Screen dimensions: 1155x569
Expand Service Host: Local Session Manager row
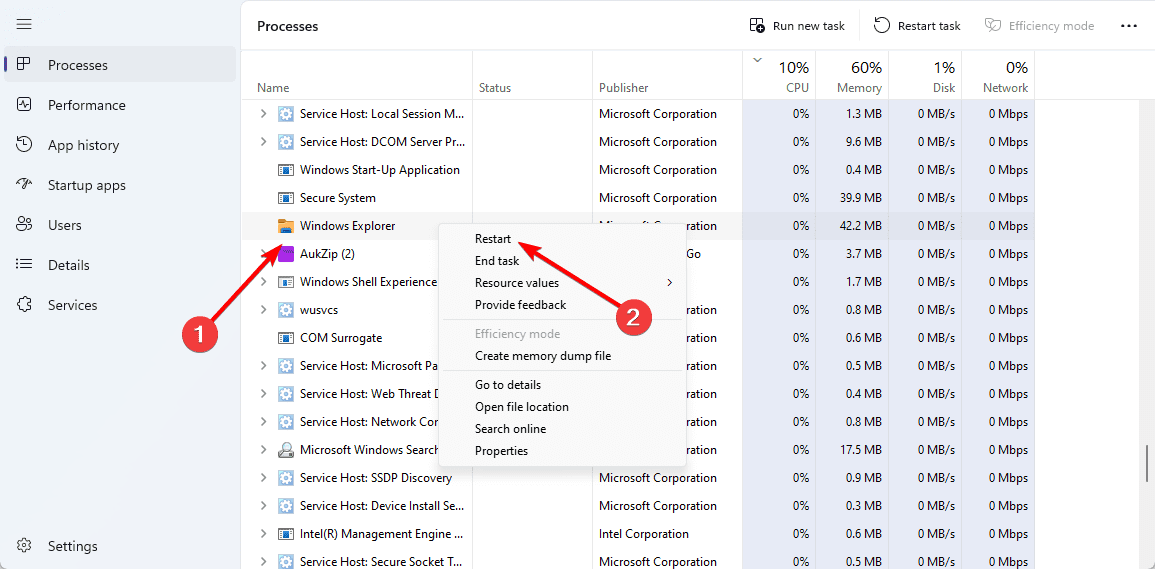(264, 114)
